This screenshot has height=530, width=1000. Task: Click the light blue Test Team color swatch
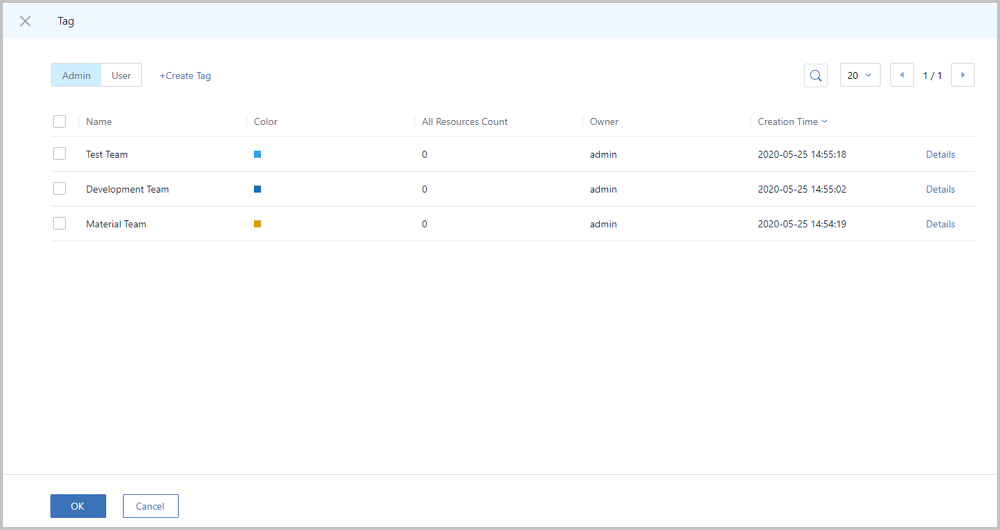tap(258, 154)
